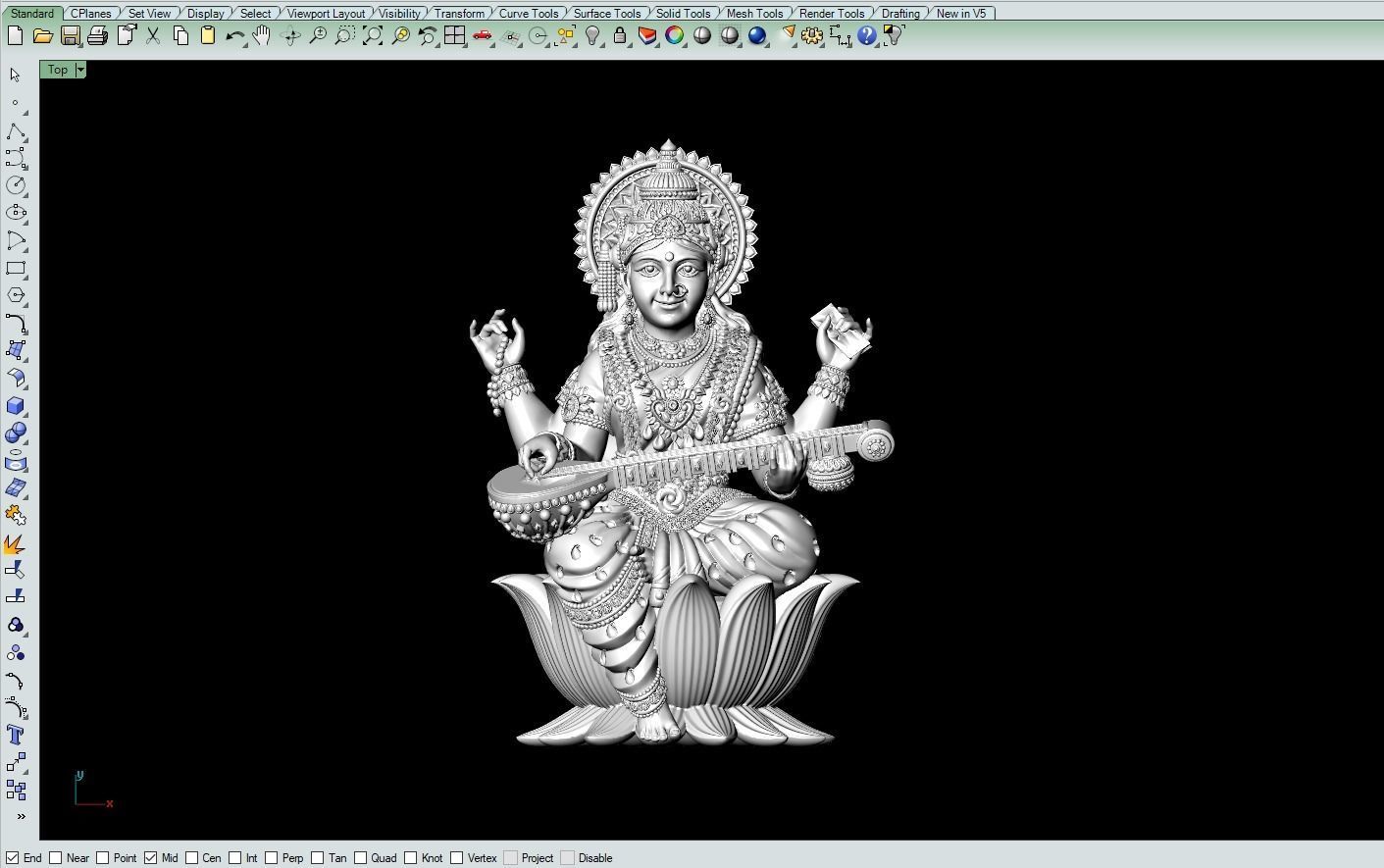Enable the Tan osnap checkbox
Viewport: 1384px width, 868px height.
click(318, 857)
